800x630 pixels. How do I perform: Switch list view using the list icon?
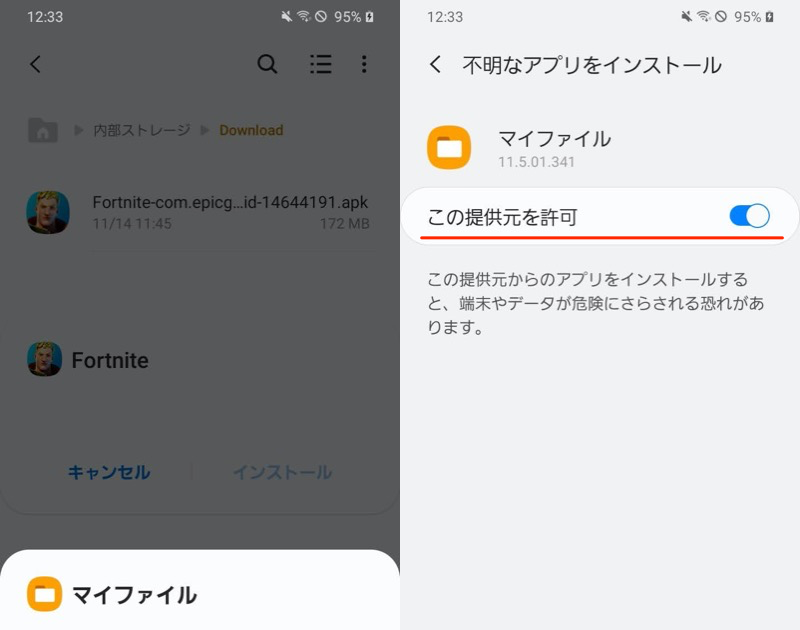click(x=321, y=64)
